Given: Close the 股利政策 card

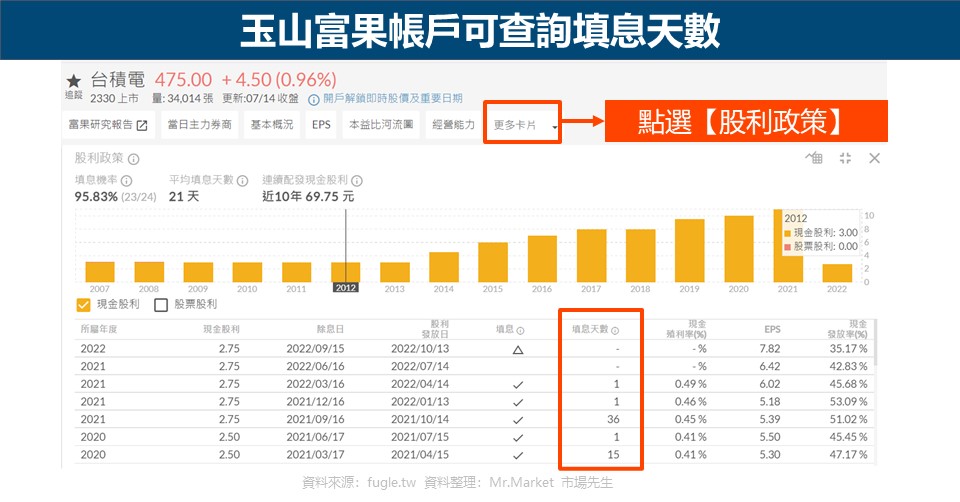Looking at the screenshot, I should tap(874, 159).
